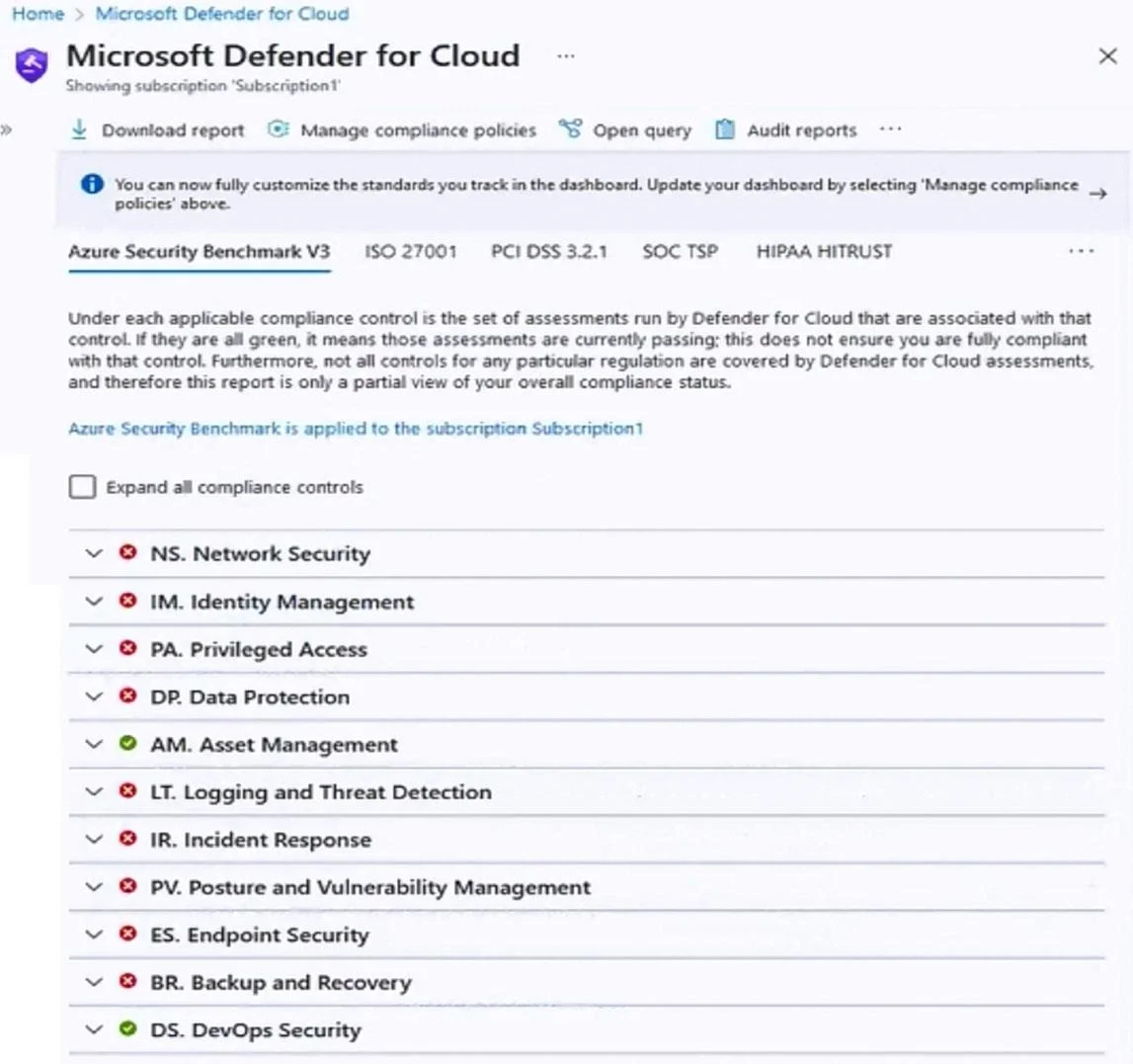1133x1064 pixels.
Task: Tick Expand all compliance controls checkbox
Action: [82, 486]
